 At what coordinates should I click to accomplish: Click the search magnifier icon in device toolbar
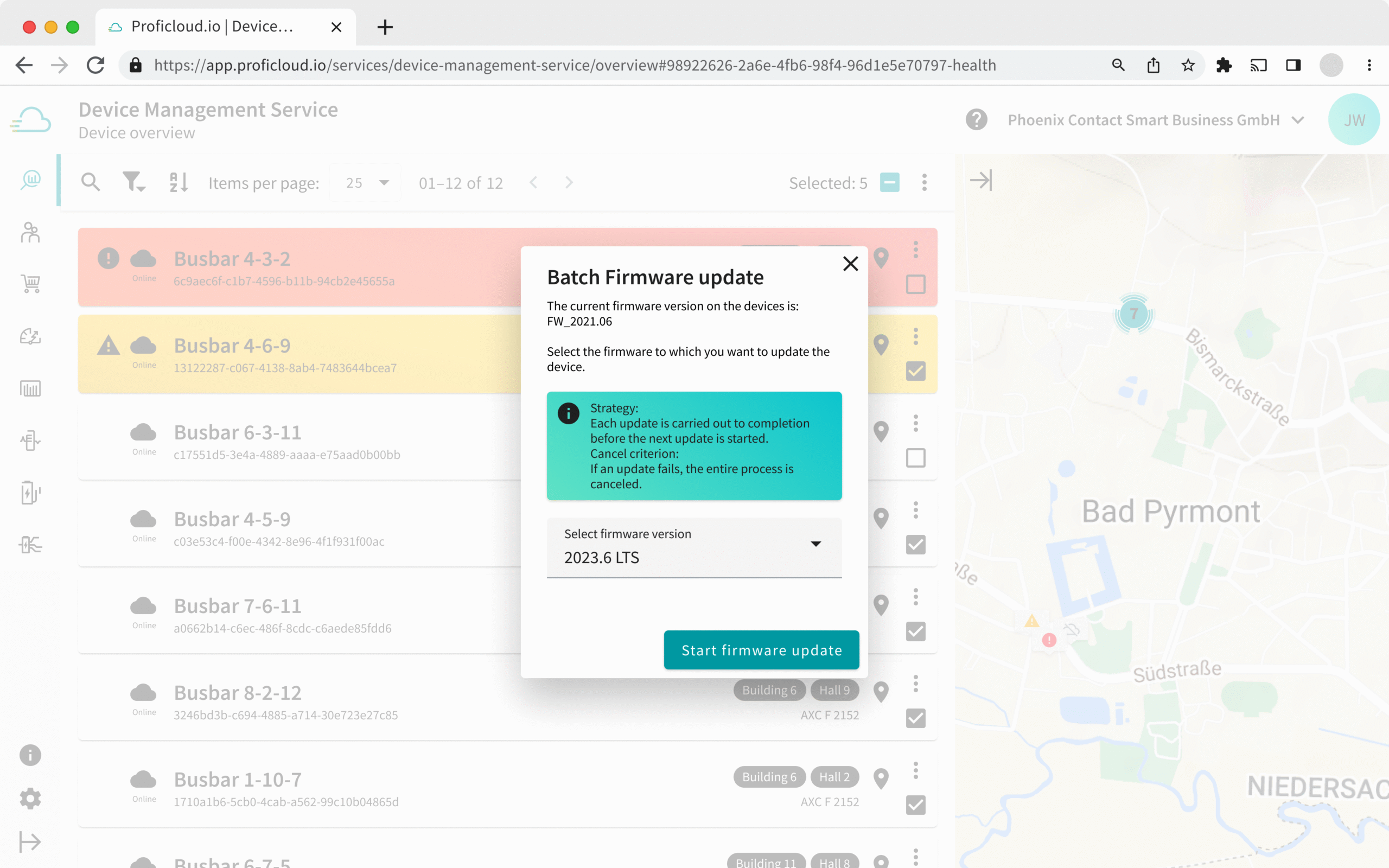pos(90,183)
